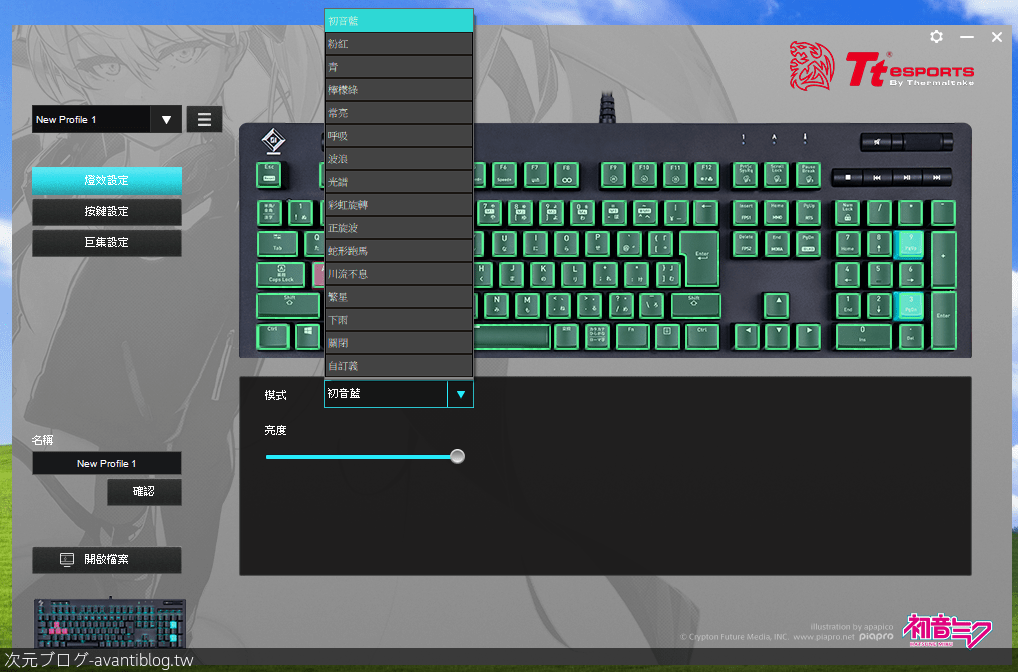
Task: Click the stop media key
Action: pos(848,177)
